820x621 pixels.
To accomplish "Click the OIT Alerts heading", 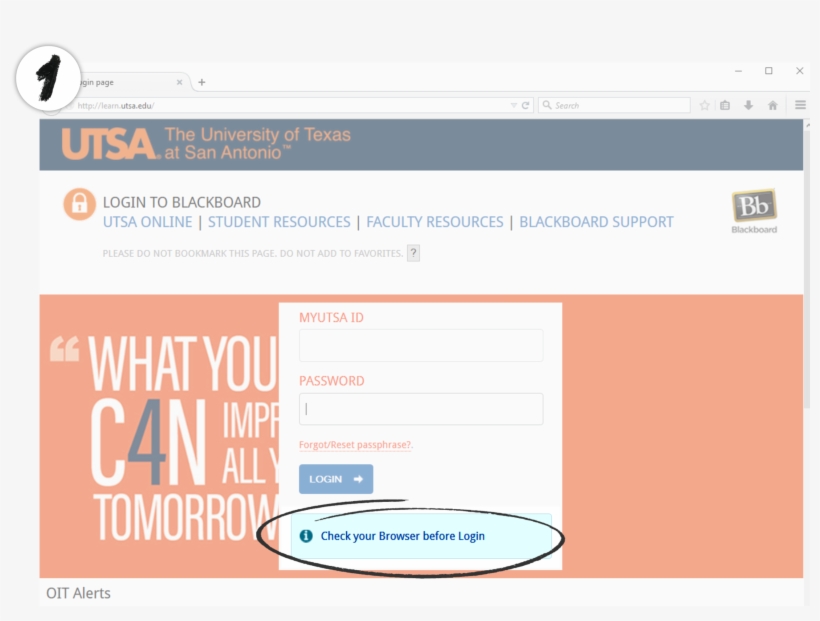I will click(78, 593).
